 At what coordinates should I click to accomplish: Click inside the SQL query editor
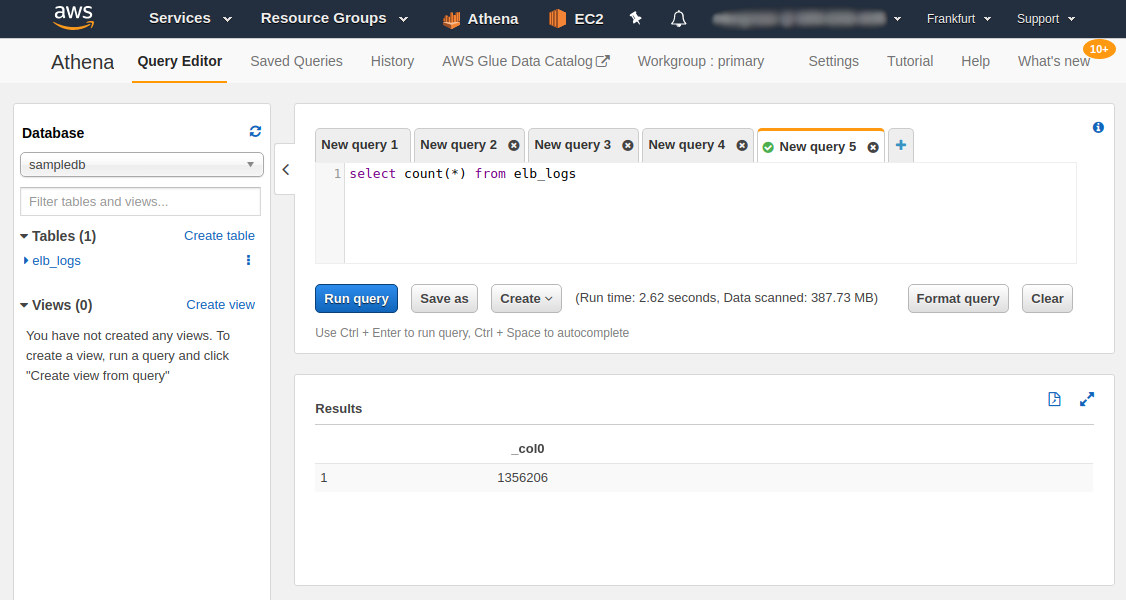pos(709,213)
